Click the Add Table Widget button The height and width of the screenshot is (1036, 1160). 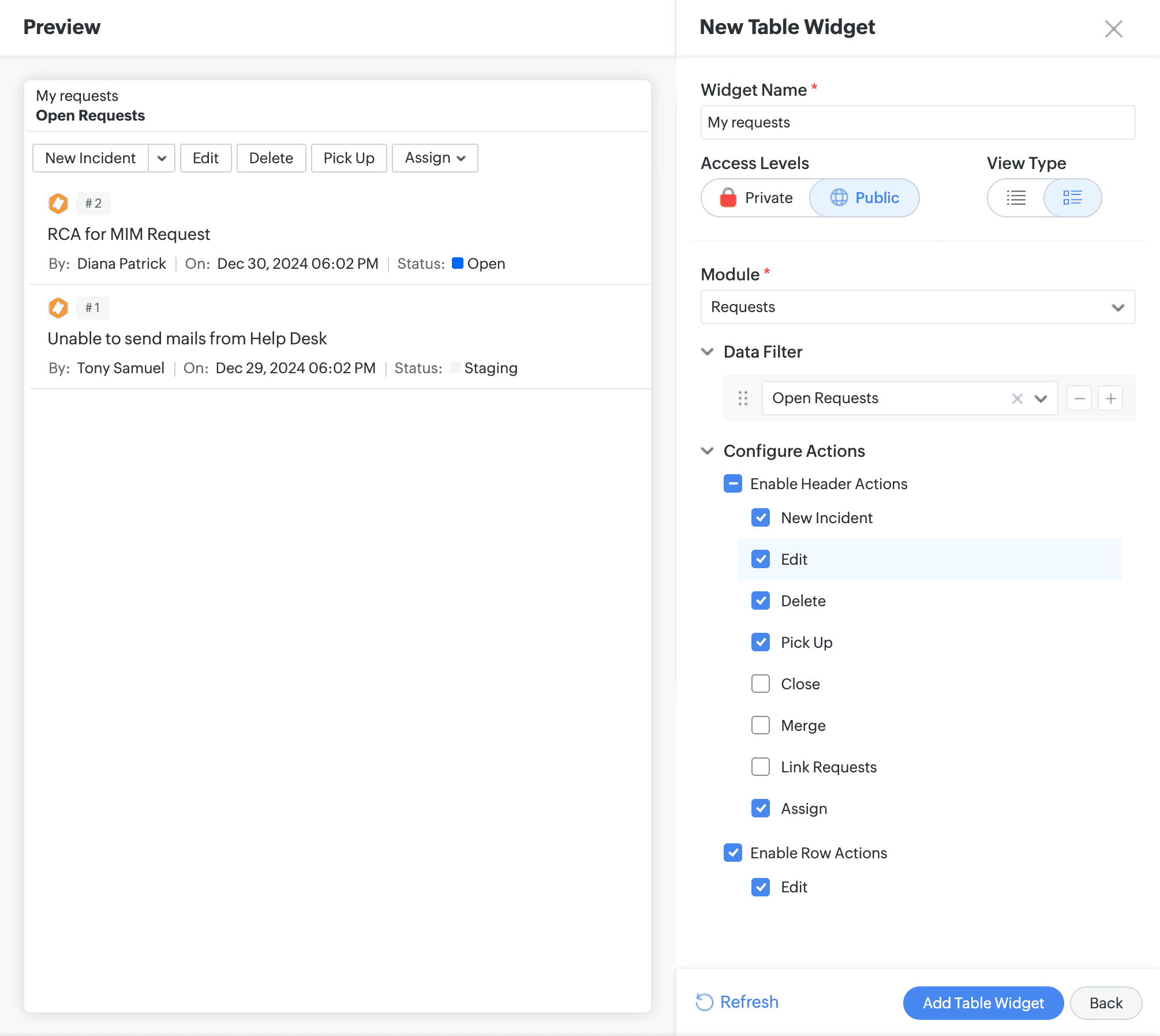(x=983, y=1003)
